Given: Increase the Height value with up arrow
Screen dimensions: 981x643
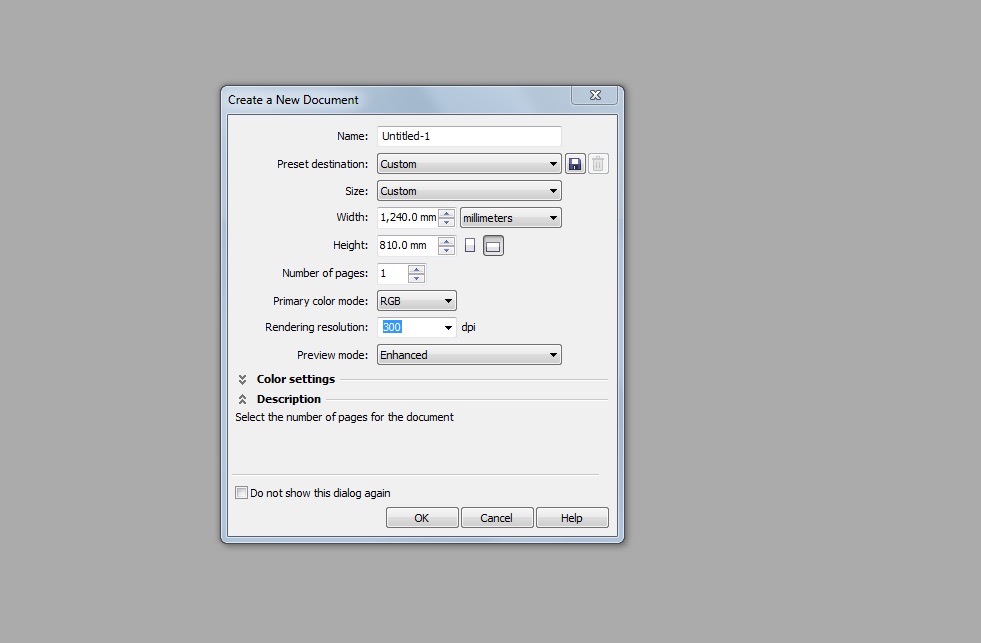Looking at the screenshot, I should tap(446, 241).
